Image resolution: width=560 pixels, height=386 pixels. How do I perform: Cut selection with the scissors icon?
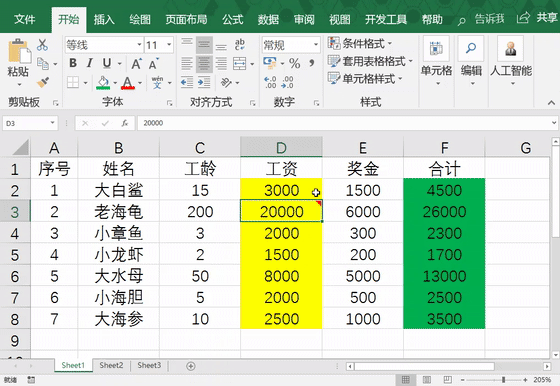[42, 45]
